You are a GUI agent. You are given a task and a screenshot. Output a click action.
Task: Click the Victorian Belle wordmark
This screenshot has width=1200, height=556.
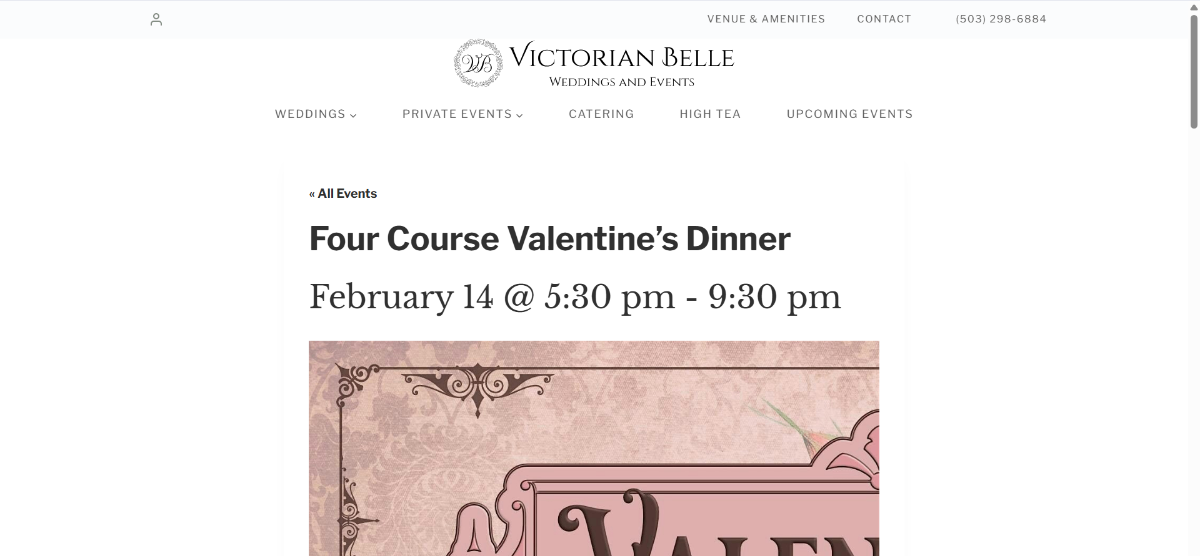pyautogui.click(x=621, y=57)
